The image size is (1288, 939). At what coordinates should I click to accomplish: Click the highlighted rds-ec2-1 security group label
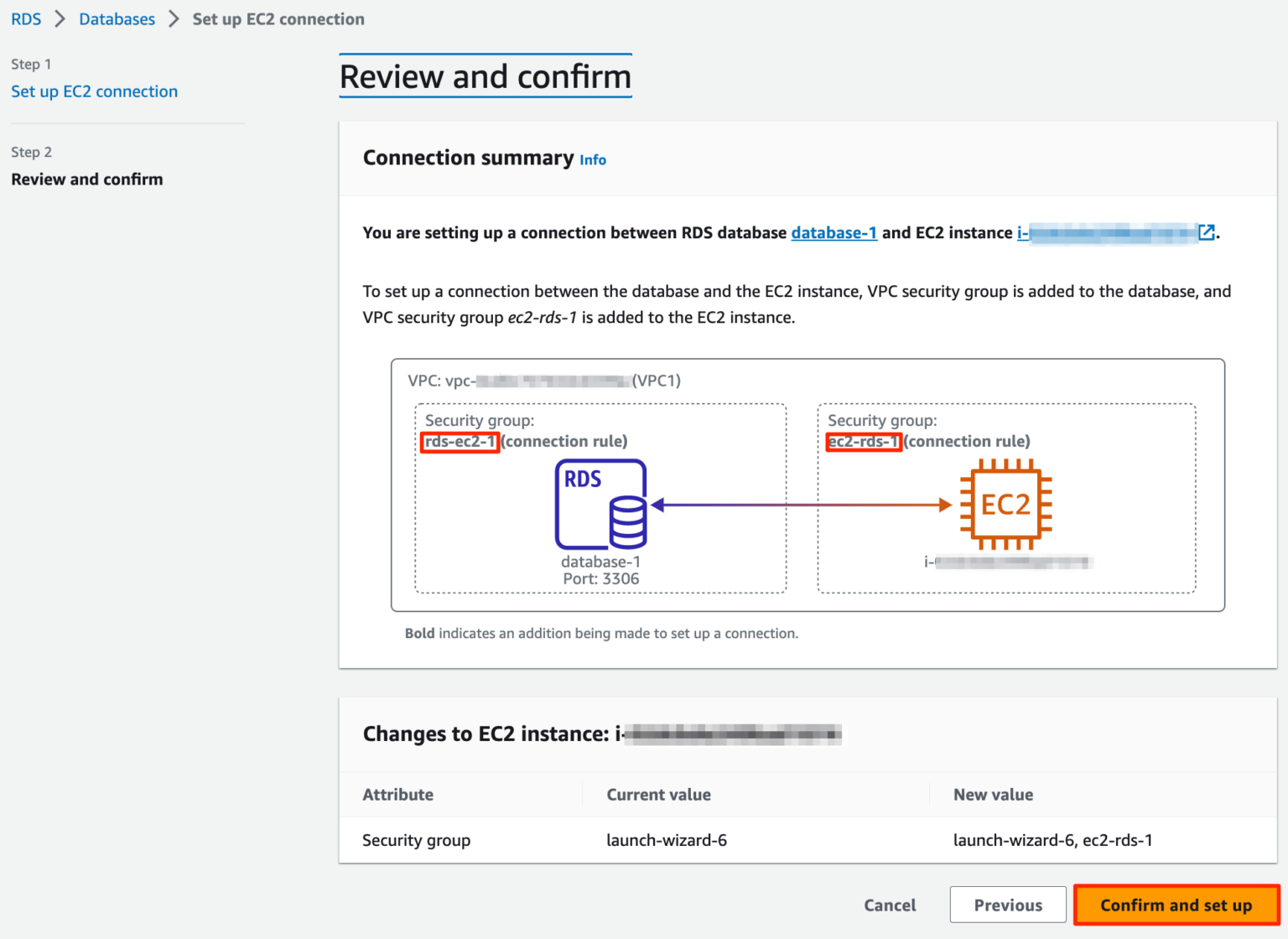pyautogui.click(x=460, y=442)
